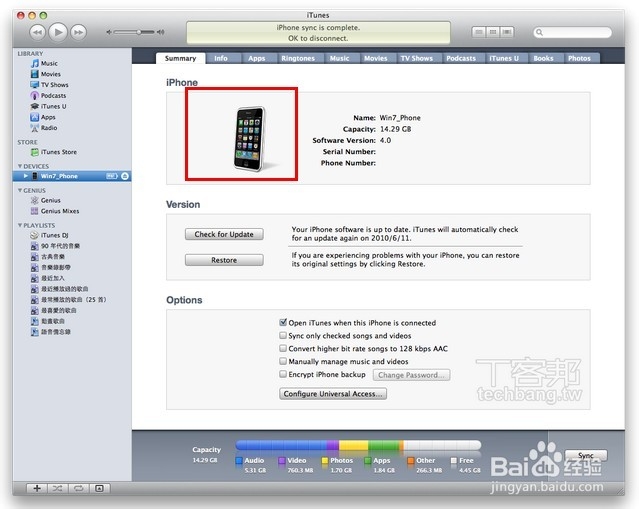Click the Play button
Image resolution: width=639 pixels, height=509 pixels.
click(x=58, y=32)
